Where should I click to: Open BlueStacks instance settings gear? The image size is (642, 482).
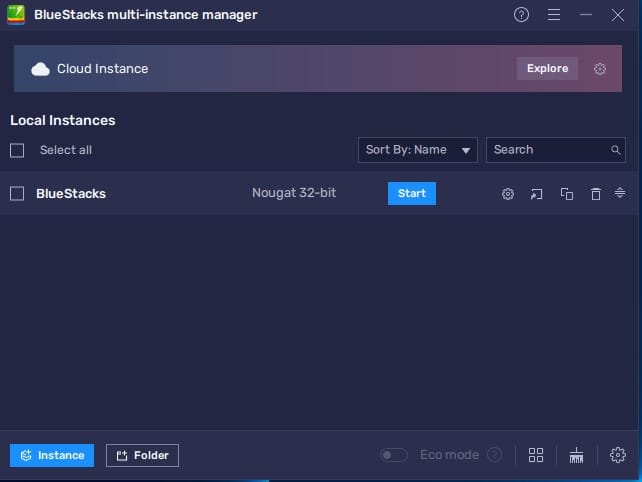click(508, 194)
